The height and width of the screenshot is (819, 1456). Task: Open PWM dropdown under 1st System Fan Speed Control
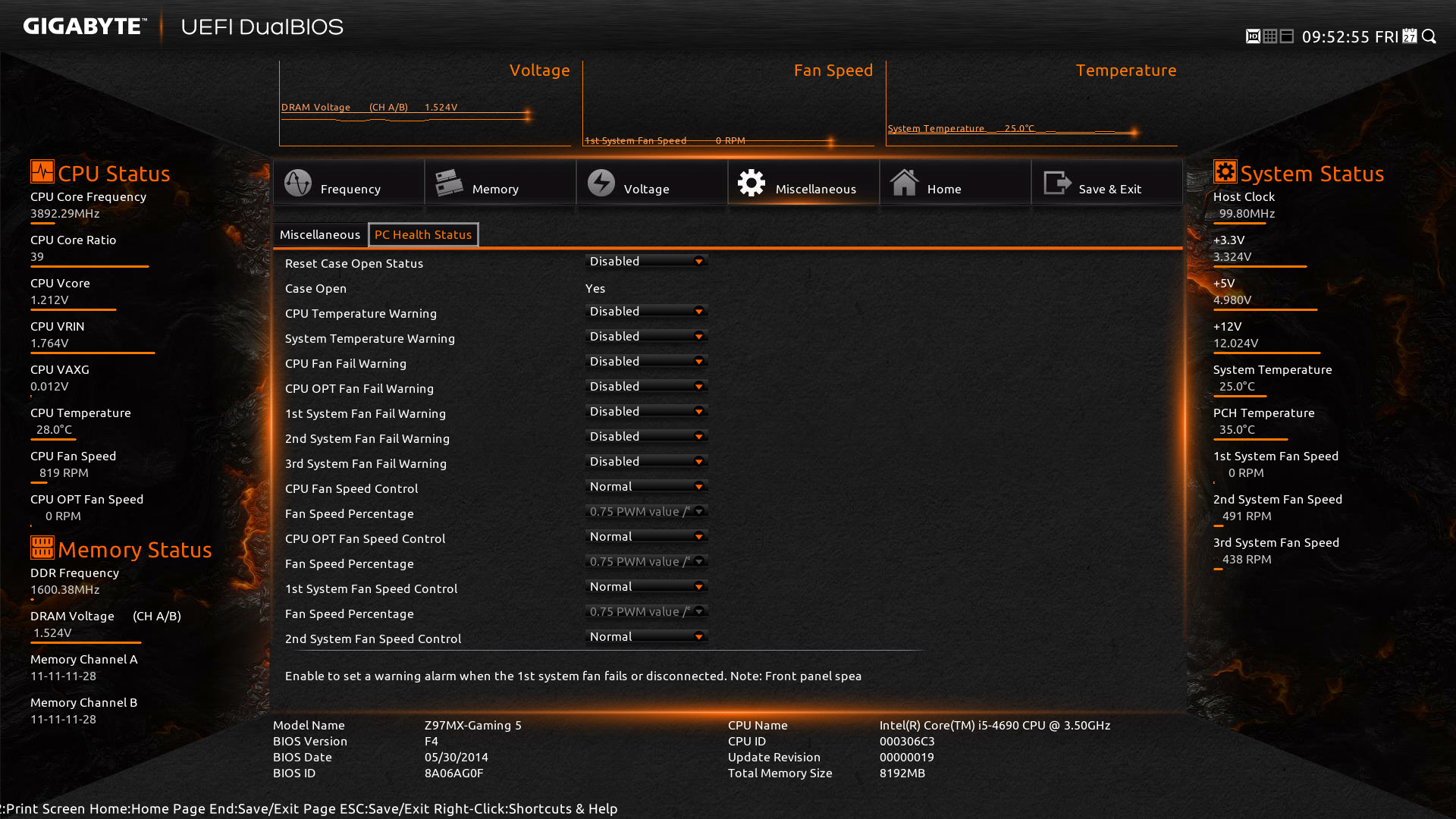tap(647, 612)
